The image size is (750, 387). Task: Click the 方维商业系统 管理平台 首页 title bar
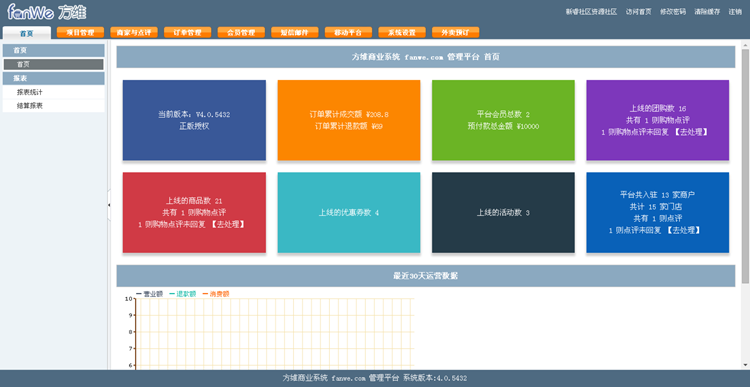tap(426, 57)
